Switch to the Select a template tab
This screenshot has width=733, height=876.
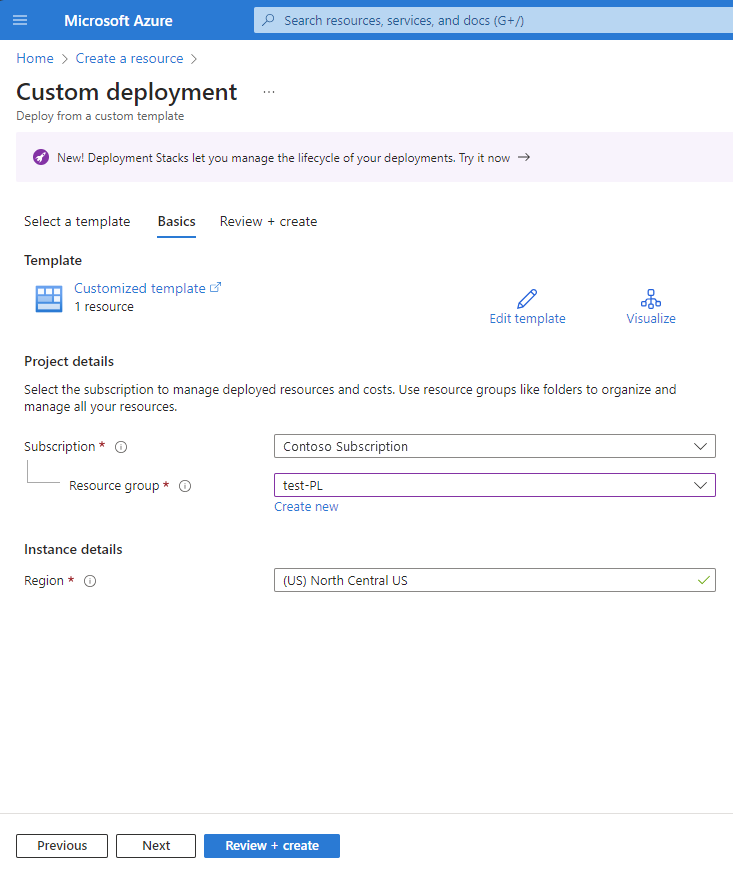tap(77, 221)
